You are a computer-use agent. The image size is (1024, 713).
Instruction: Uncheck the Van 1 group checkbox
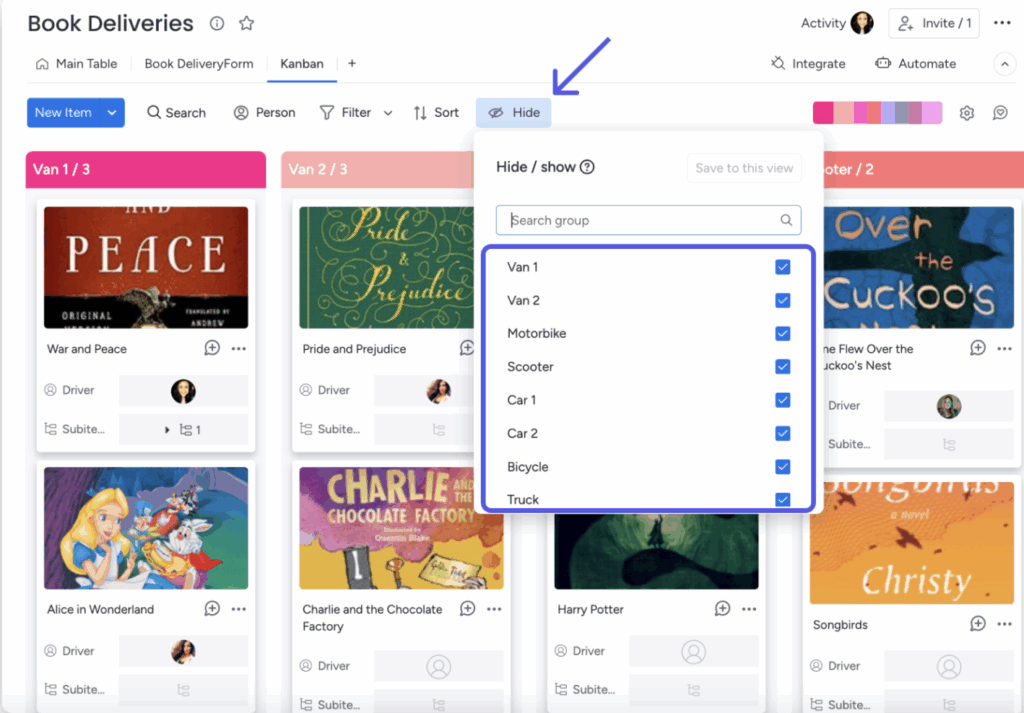point(782,267)
